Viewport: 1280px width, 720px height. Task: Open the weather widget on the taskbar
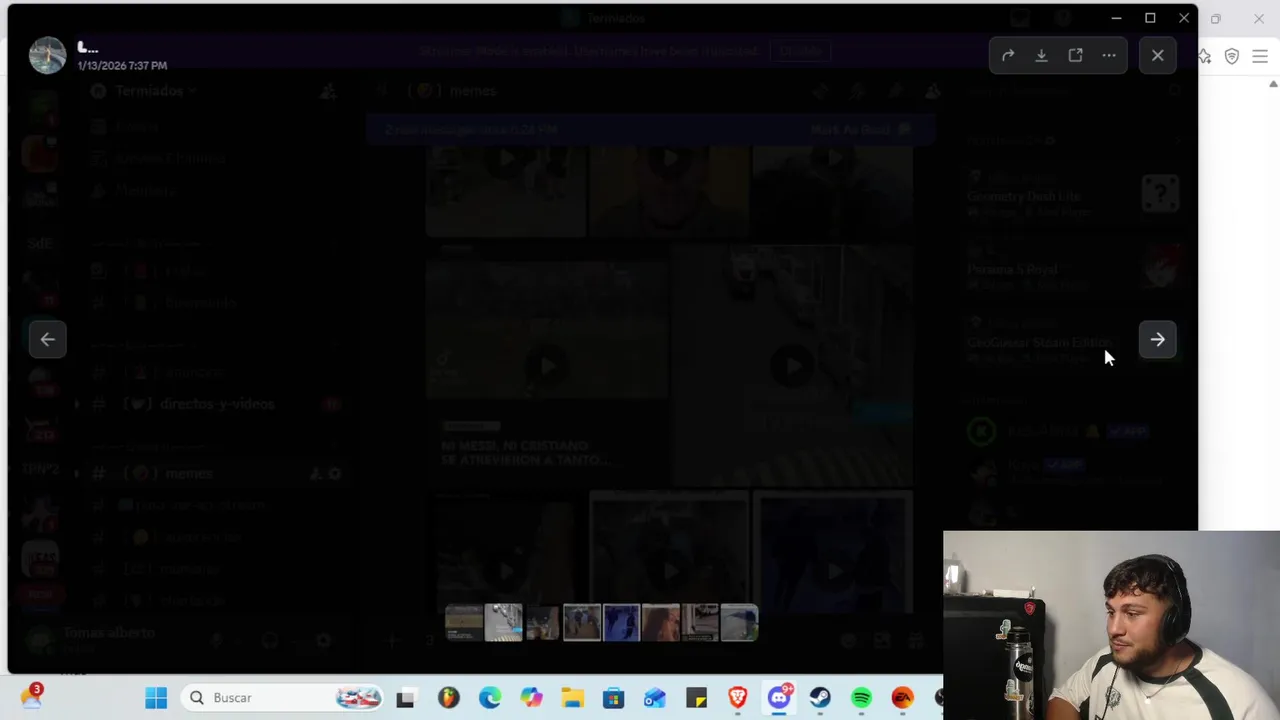click(32, 696)
